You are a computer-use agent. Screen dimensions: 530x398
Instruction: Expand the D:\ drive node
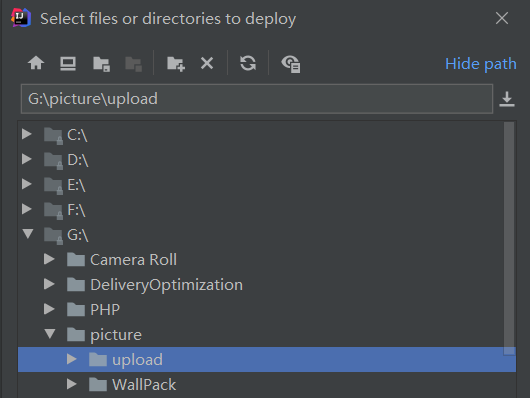27,159
